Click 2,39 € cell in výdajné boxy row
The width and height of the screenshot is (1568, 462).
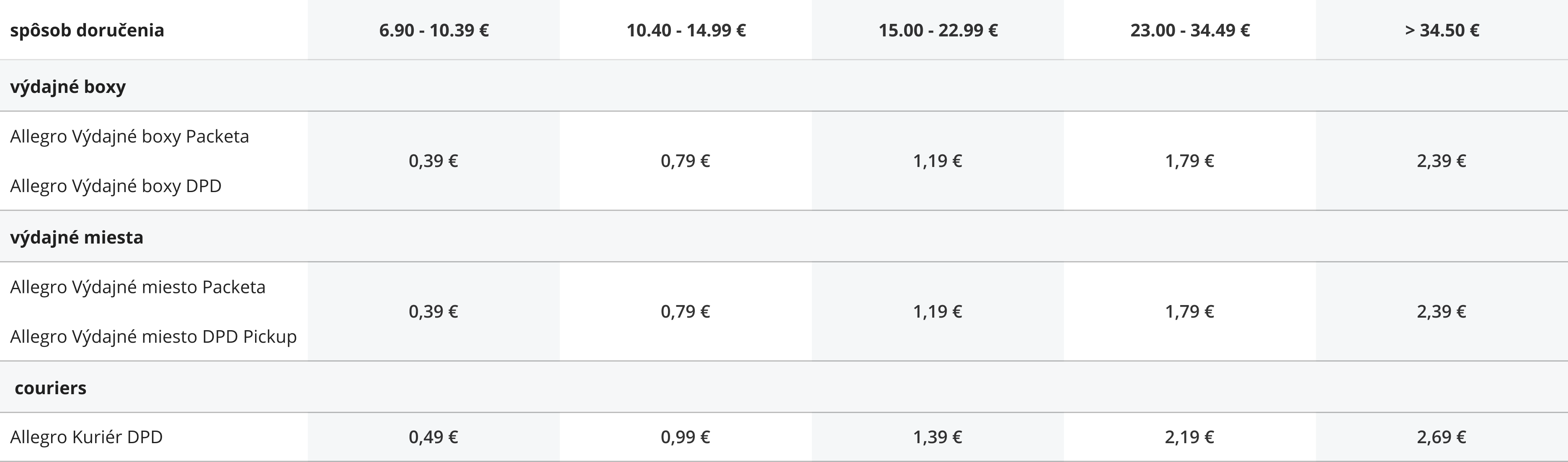pos(1442,161)
